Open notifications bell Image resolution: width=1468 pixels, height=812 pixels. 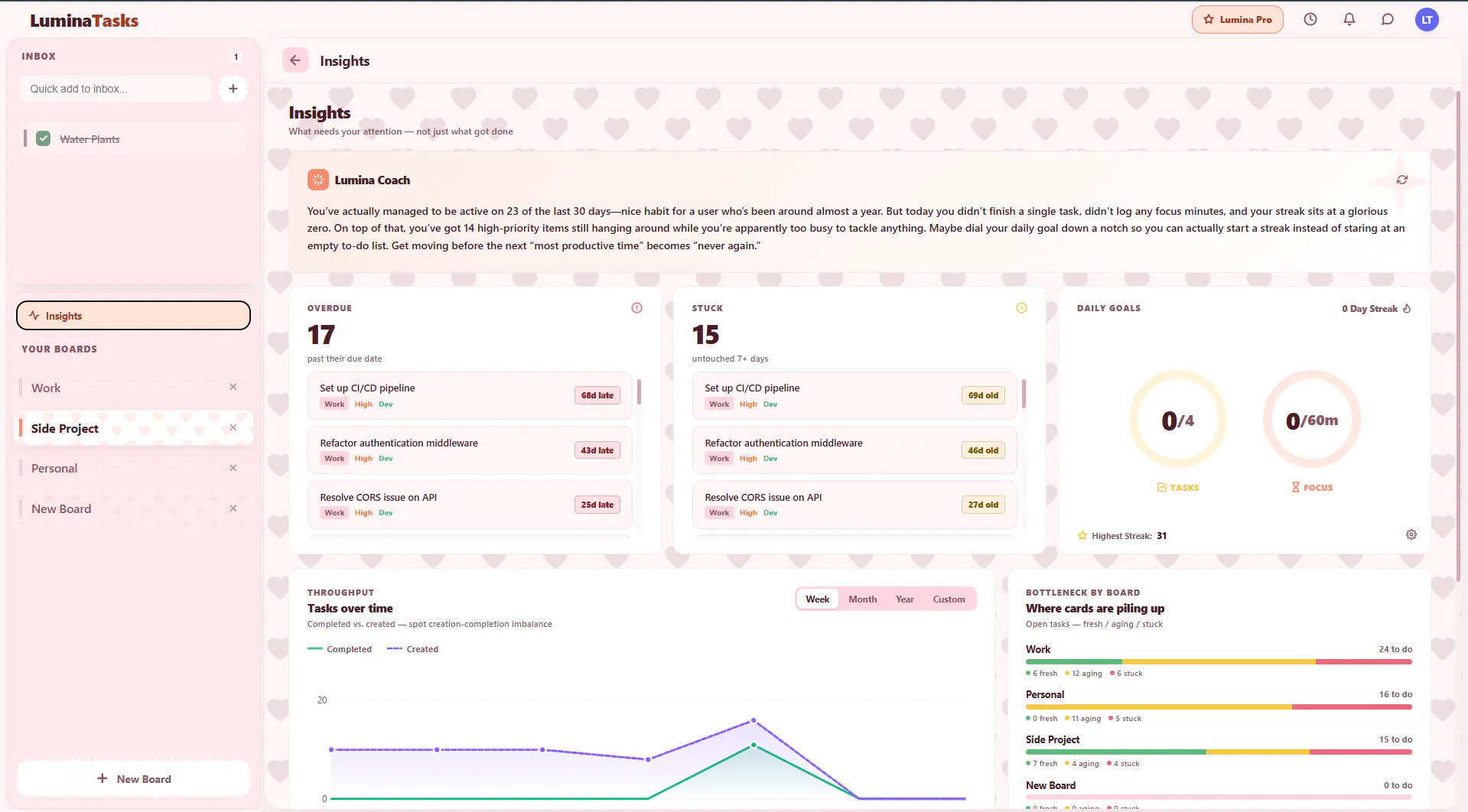[1349, 20]
